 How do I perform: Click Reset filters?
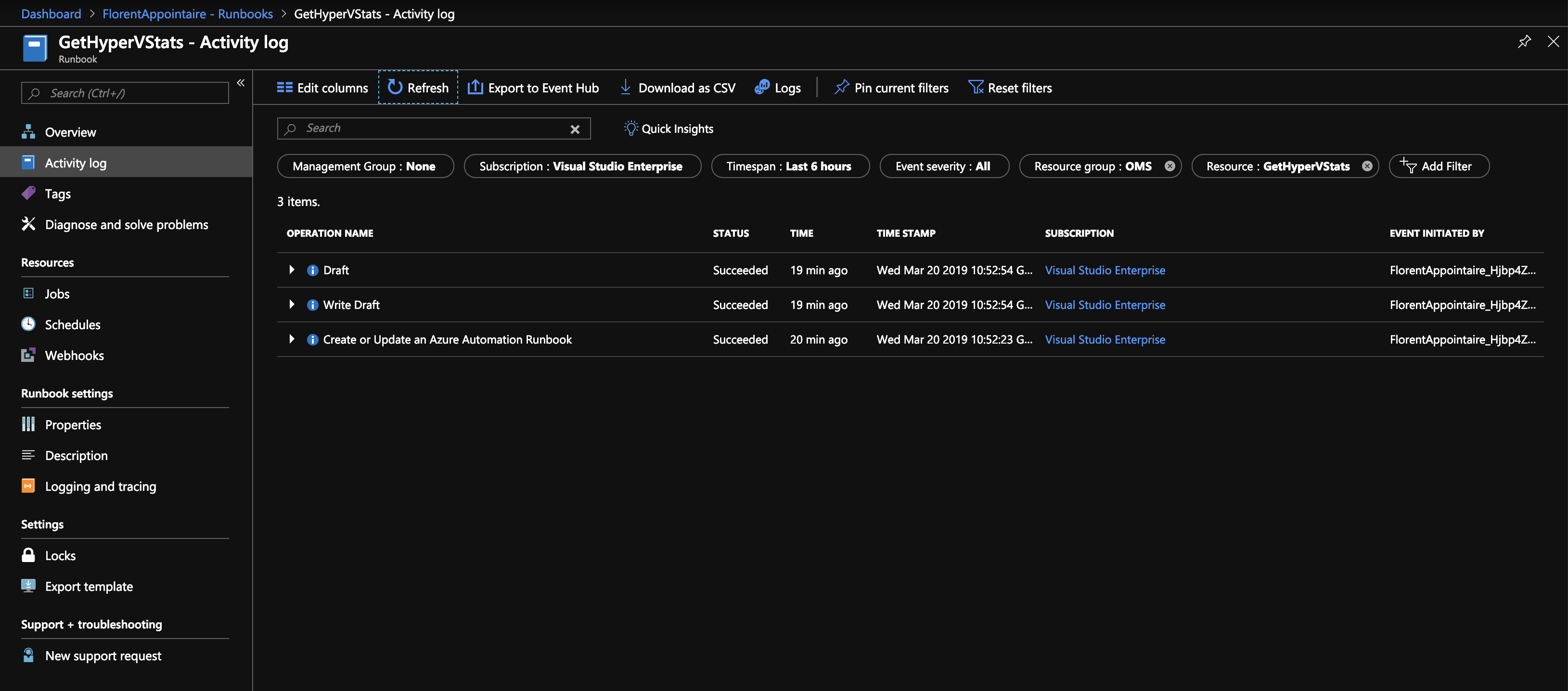pyautogui.click(x=1010, y=88)
